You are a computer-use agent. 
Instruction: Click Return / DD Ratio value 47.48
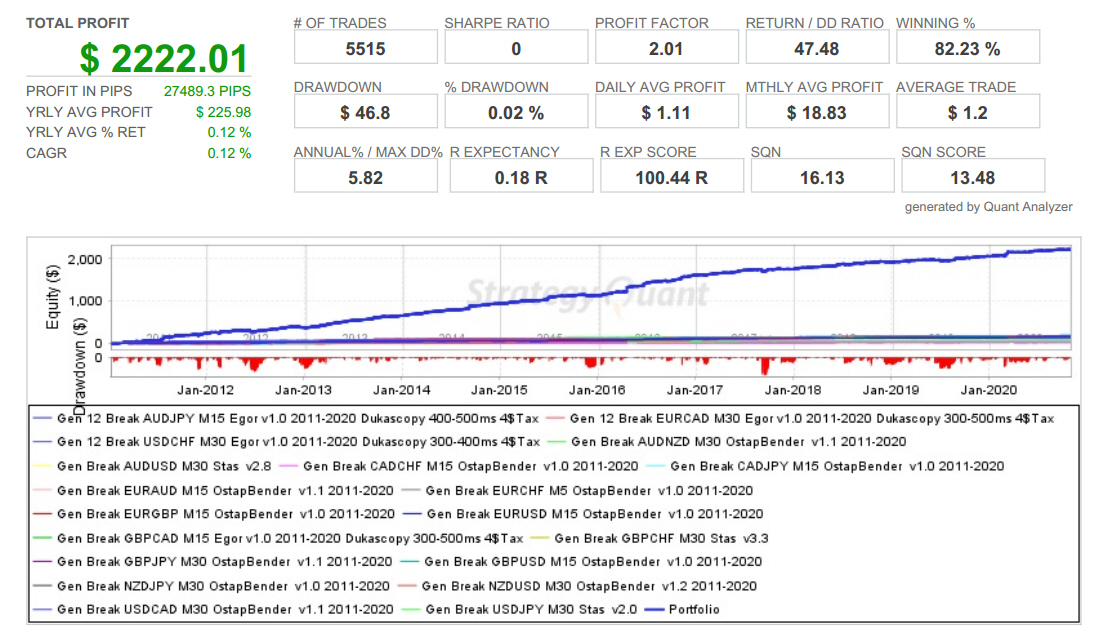point(817,48)
